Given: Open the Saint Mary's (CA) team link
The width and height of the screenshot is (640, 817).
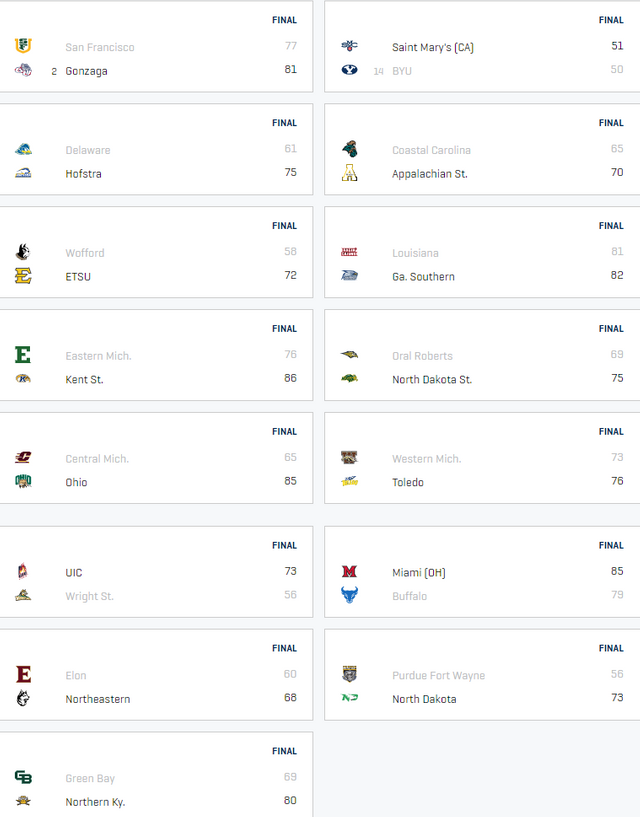Looking at the screenshot, I should coord(433,47).
